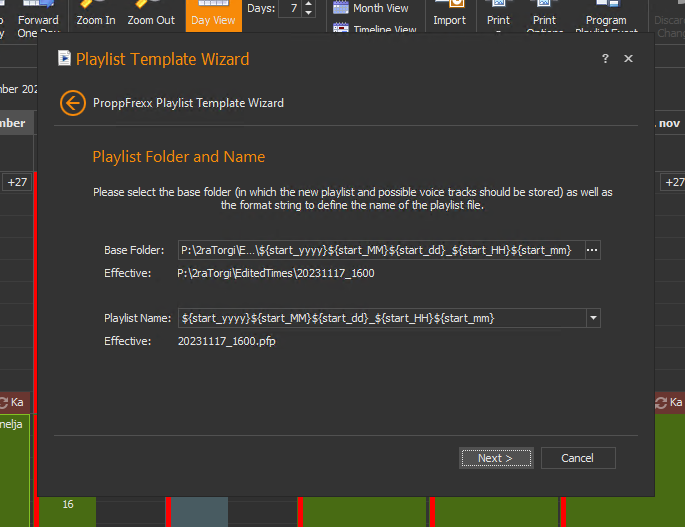The image size is (685, 527).
Task: Click the back arrow in the wizard
Action: [72, 103]
